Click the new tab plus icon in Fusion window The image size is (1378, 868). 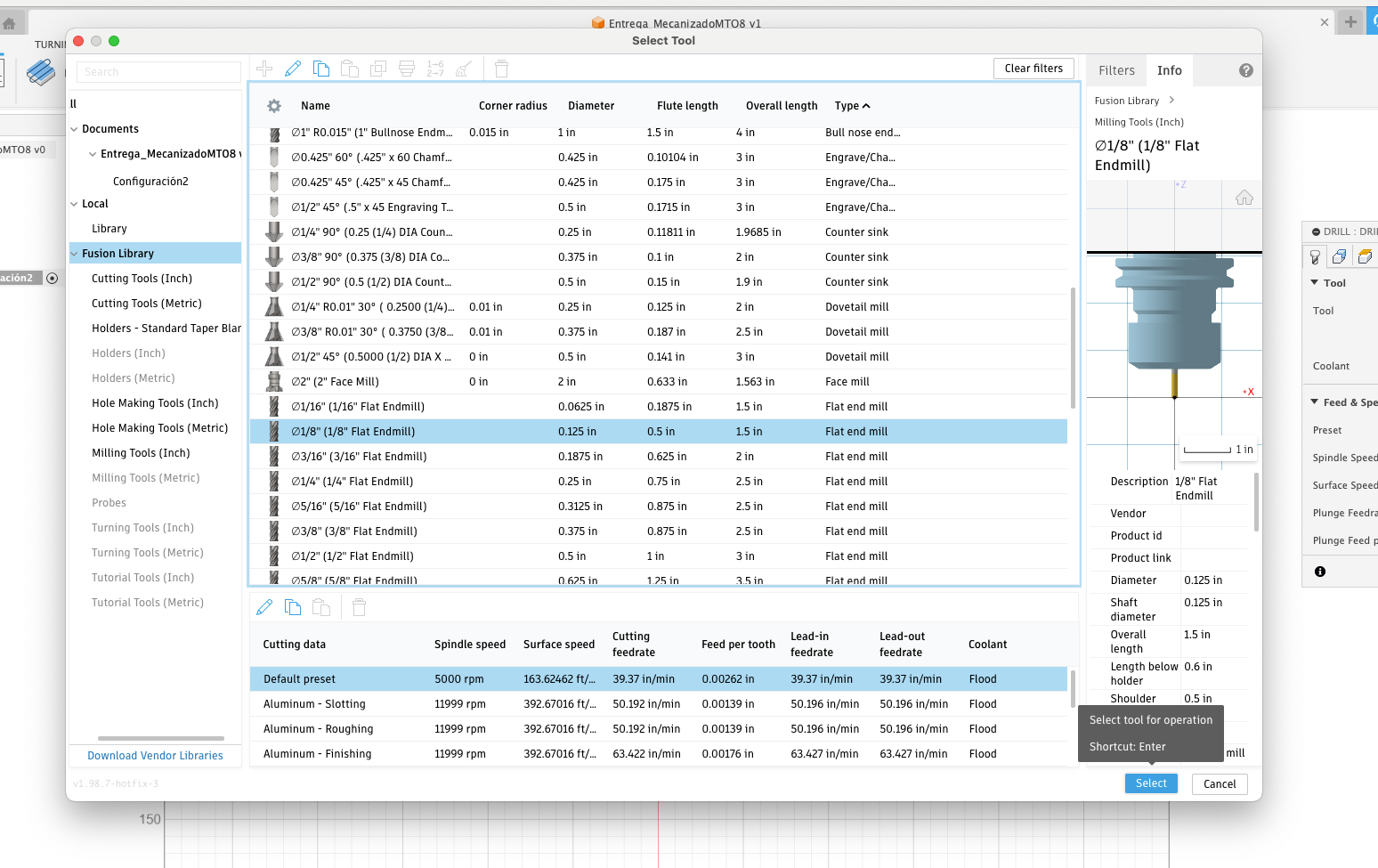[x=1350, y=22]
